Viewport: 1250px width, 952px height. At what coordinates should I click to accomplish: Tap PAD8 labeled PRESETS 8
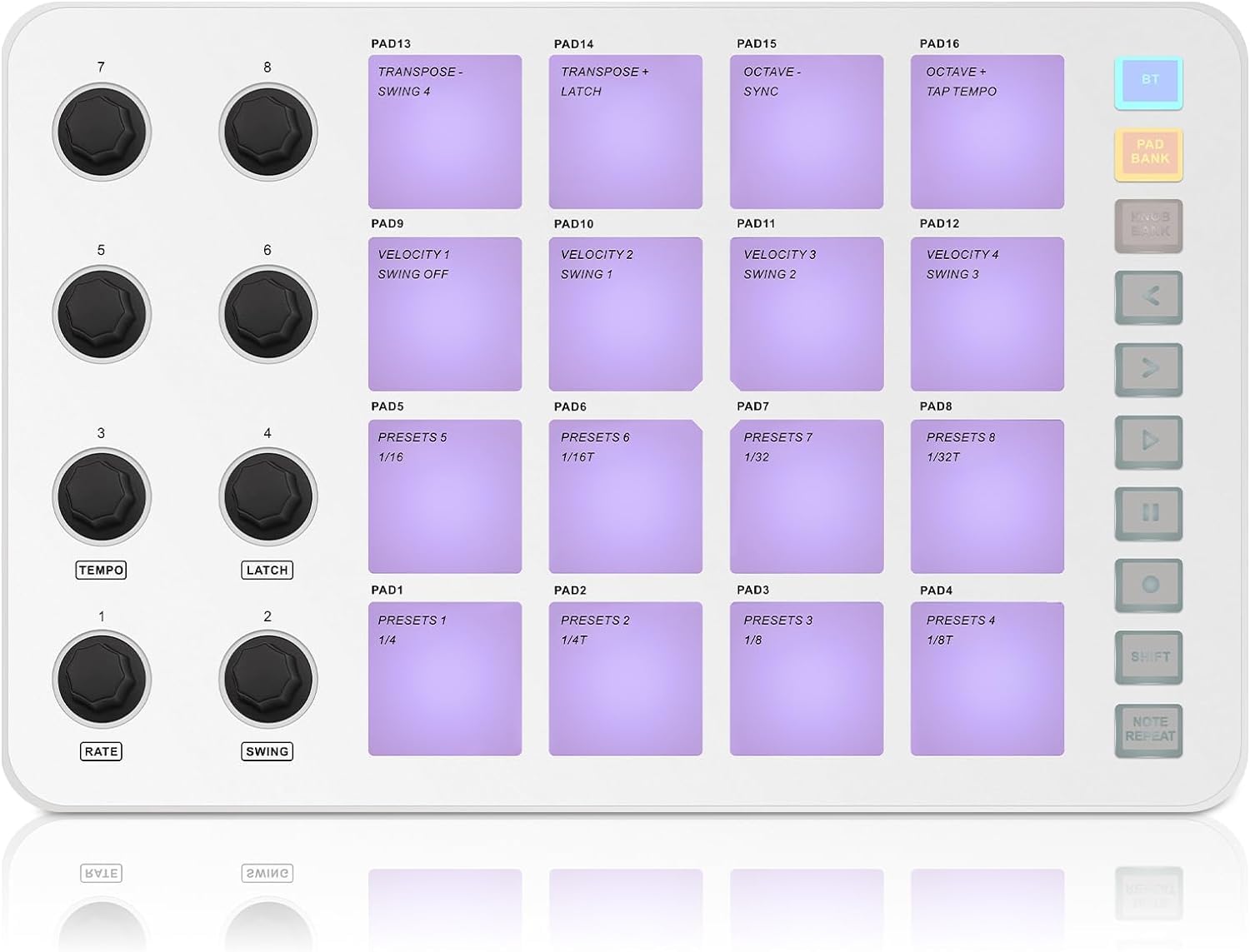point(987,496)
